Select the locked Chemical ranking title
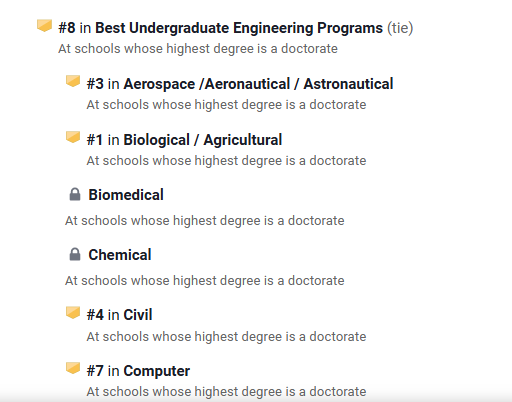 120,255
